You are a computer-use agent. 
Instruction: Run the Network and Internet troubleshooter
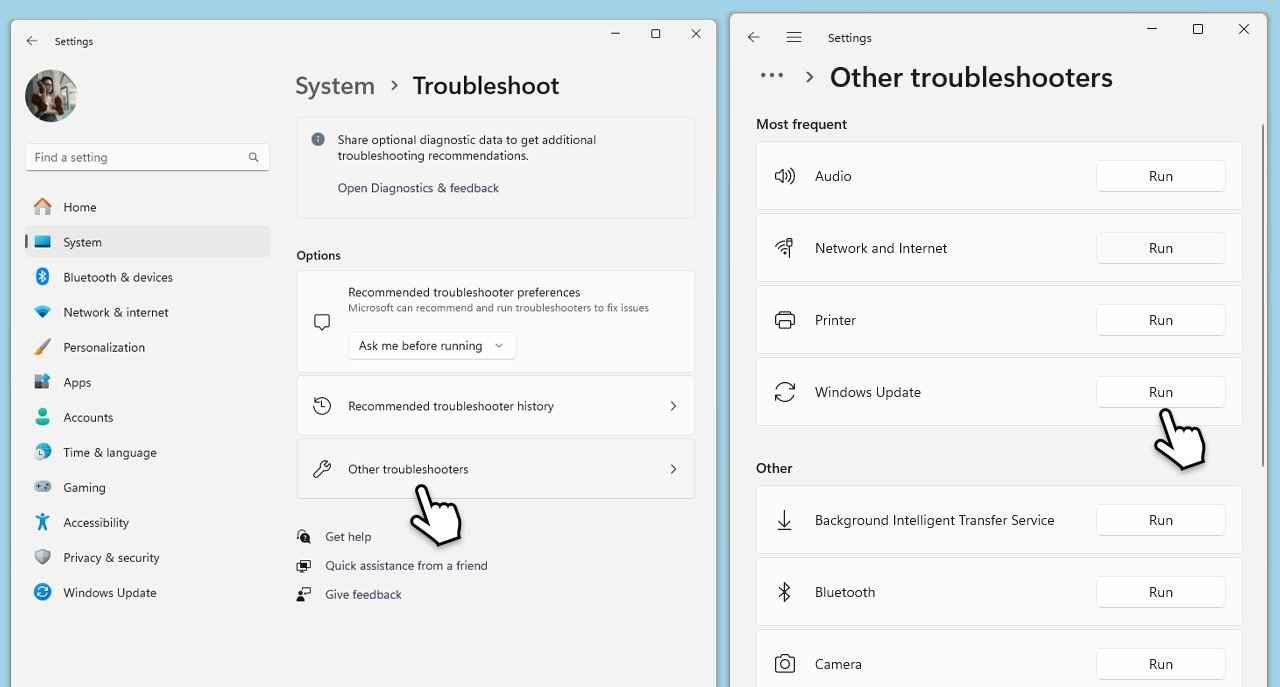[1161, 248]
